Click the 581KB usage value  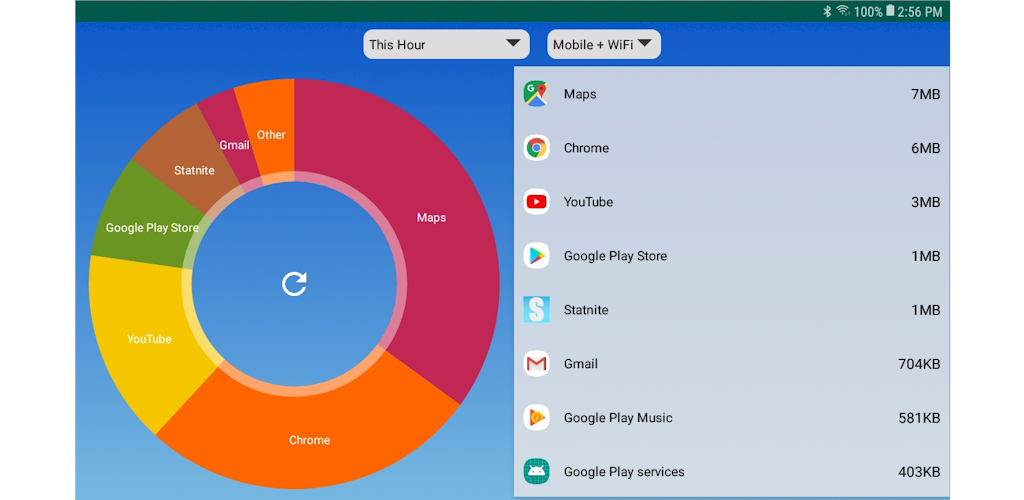[x=920, y=418]
